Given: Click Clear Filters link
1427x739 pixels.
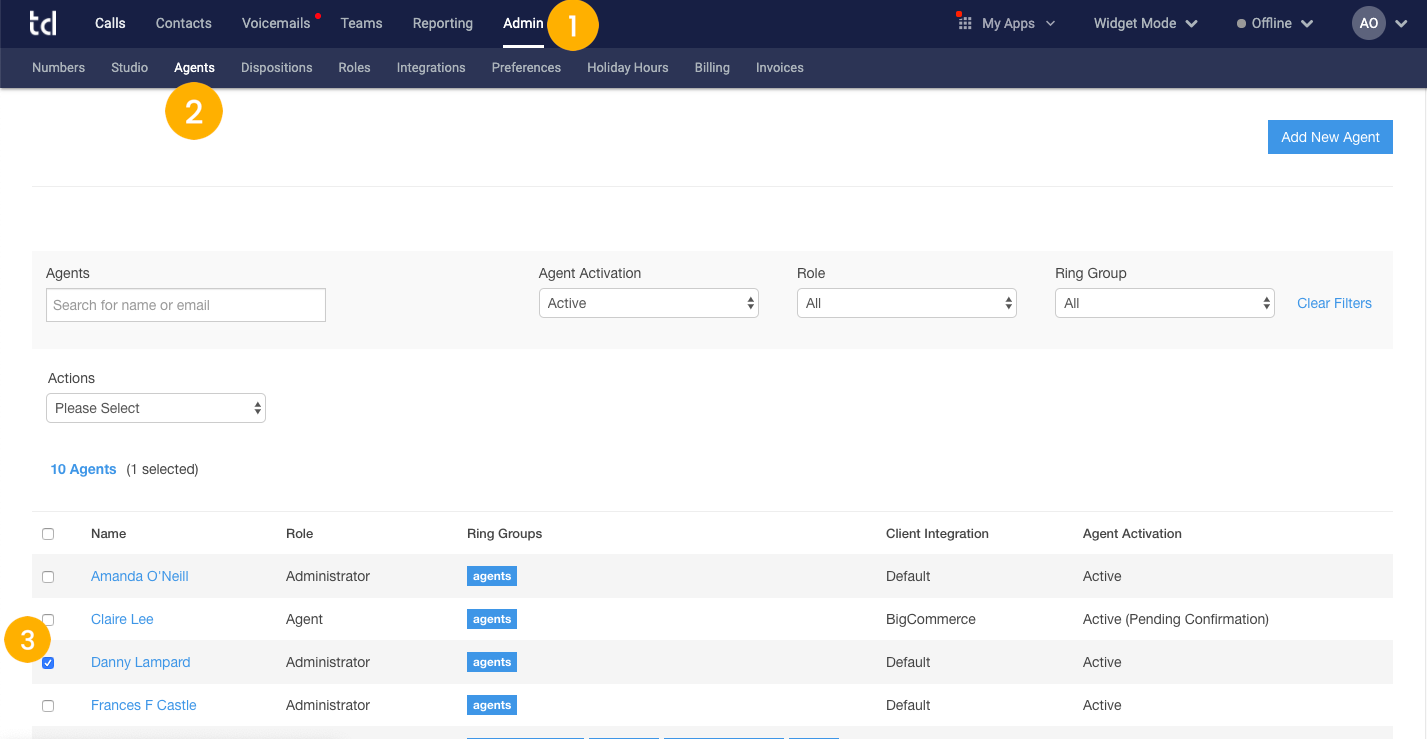Looking at the screenshot, I should [1334, 303].
